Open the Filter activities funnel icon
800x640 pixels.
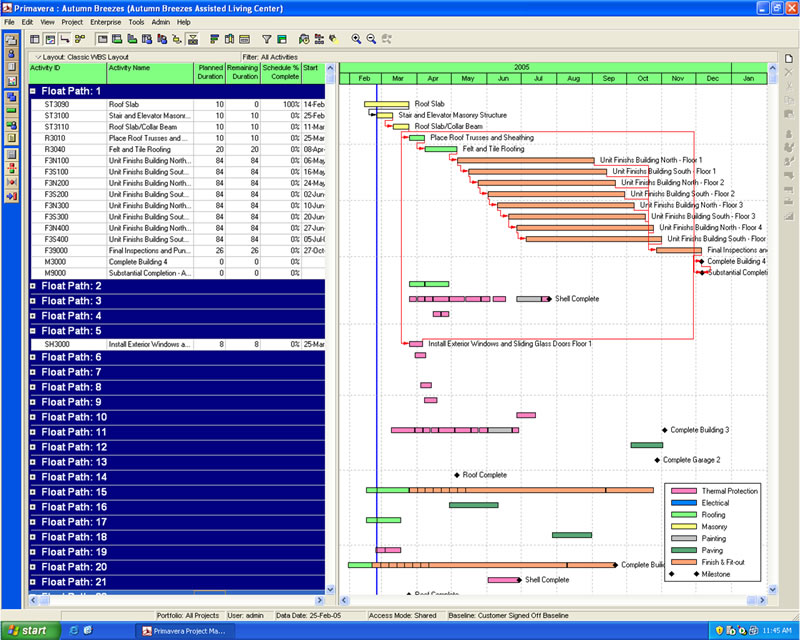[267, 38]
